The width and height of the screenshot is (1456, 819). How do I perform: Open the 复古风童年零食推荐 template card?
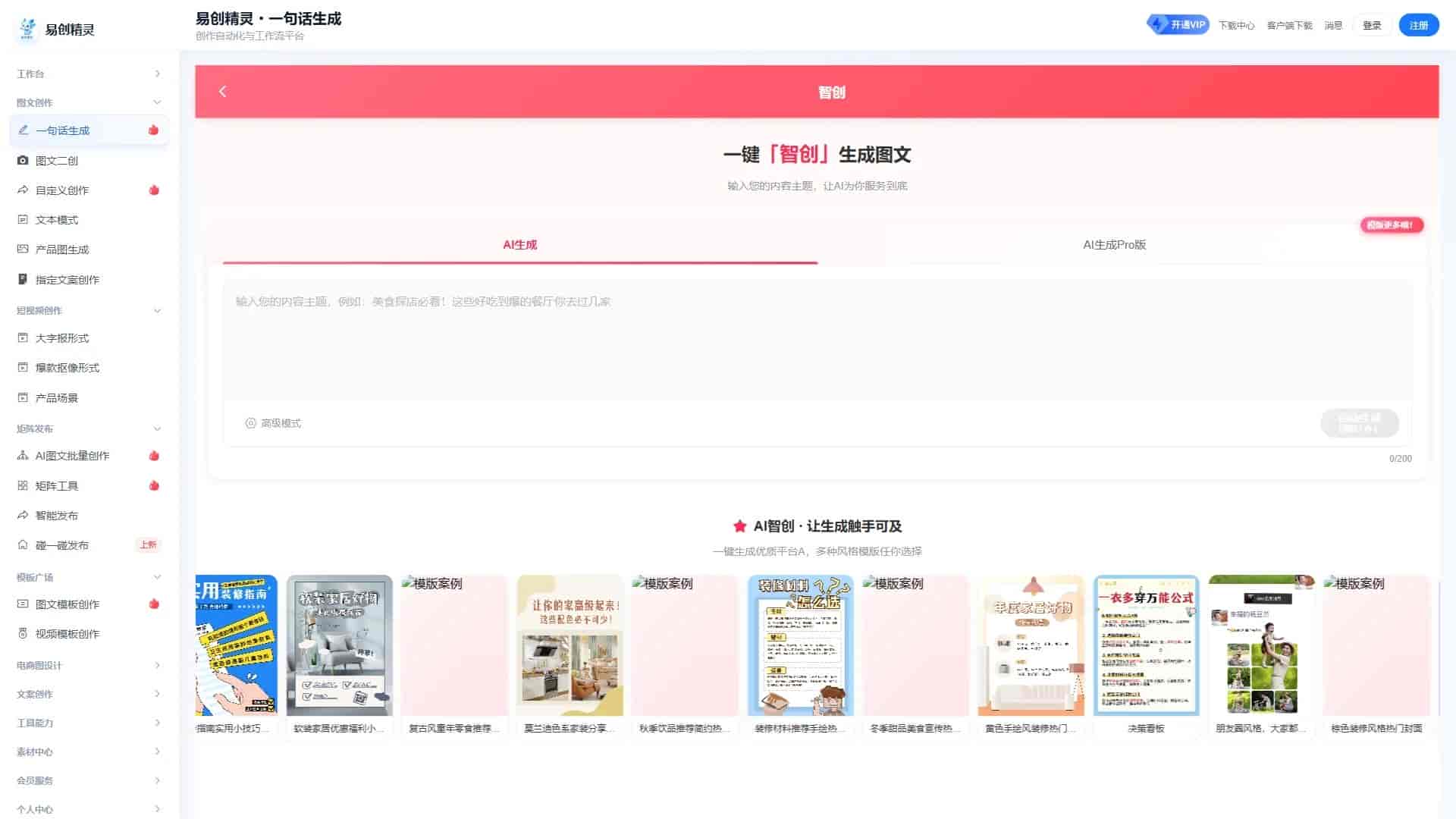point(454,656)
